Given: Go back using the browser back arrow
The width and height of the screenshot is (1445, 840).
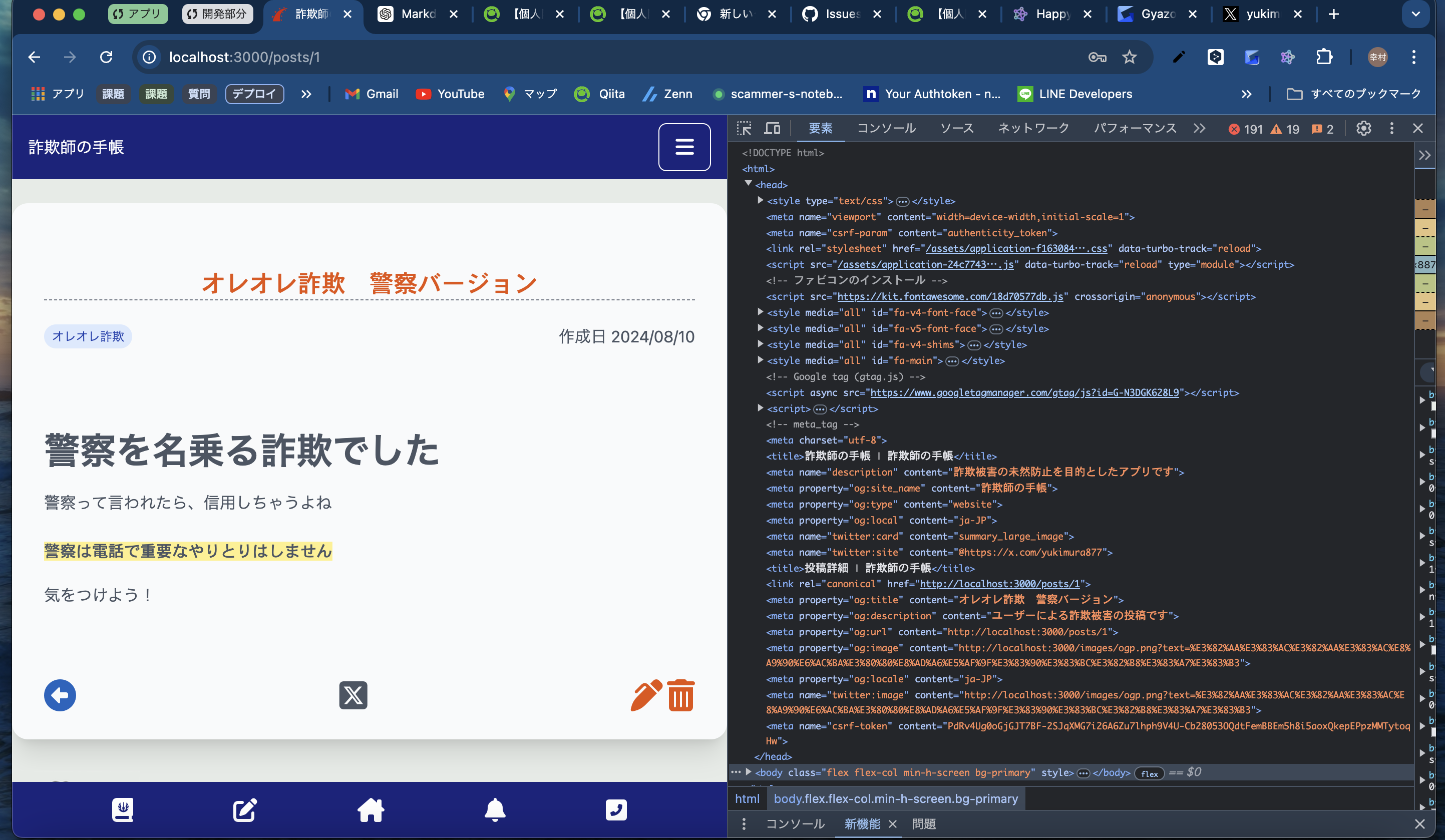Looking at the screenshot, I should tap(35, 58).
